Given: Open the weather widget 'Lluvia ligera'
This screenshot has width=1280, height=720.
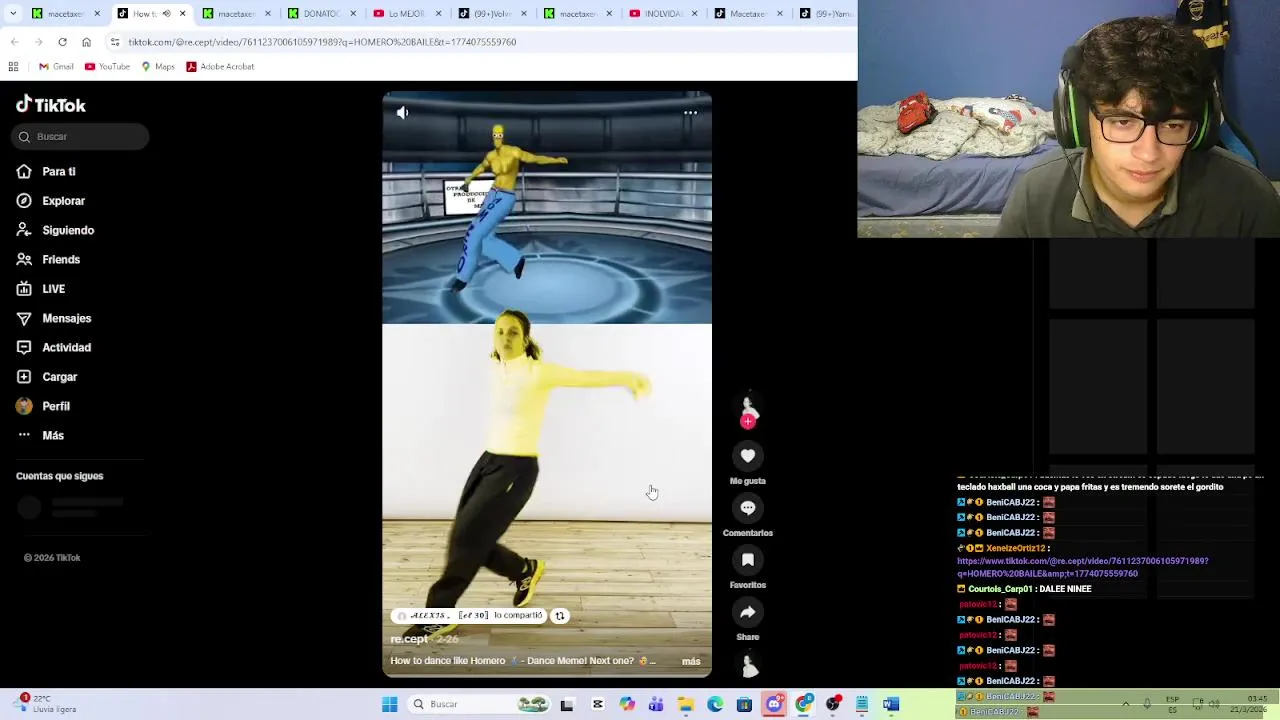Looking at the screenshot, I should (48, 704).
